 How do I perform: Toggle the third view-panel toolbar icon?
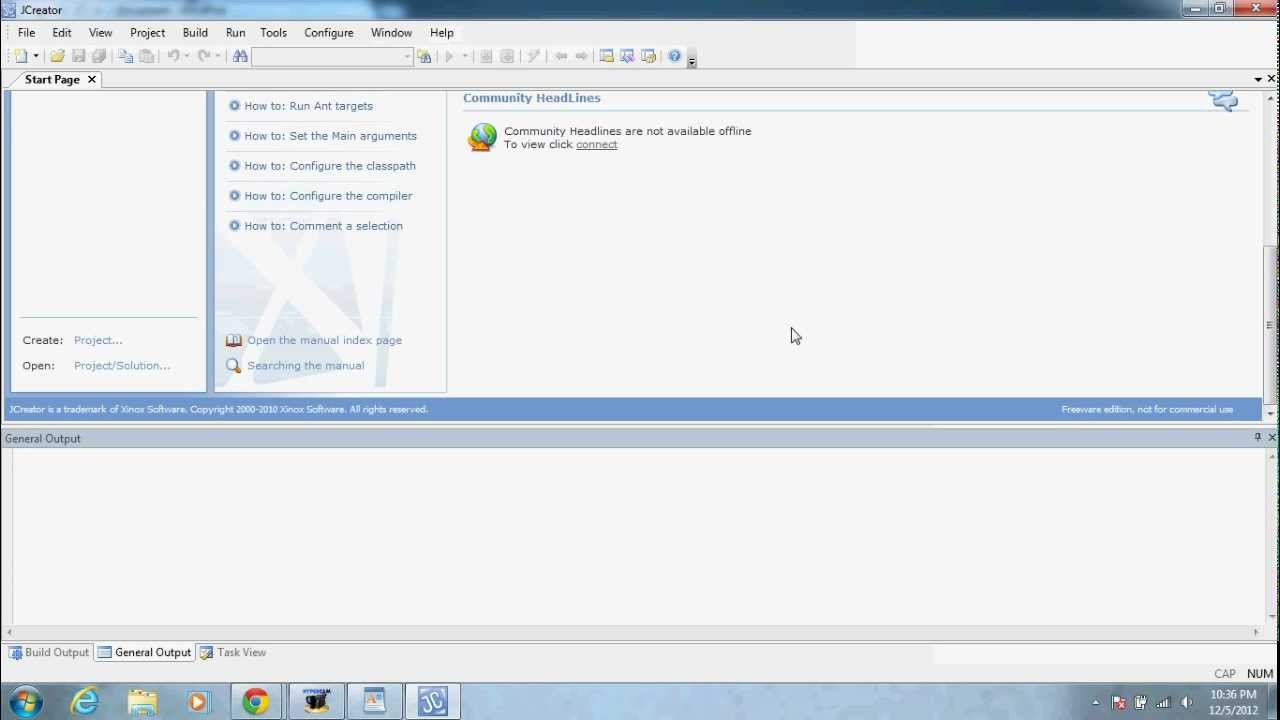click(x=648, y=57)
